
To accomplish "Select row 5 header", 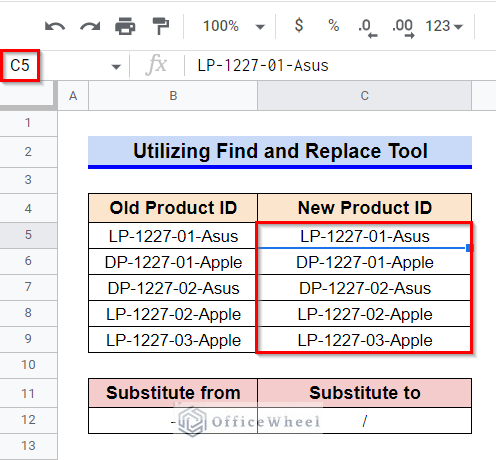I will point(28,235).
